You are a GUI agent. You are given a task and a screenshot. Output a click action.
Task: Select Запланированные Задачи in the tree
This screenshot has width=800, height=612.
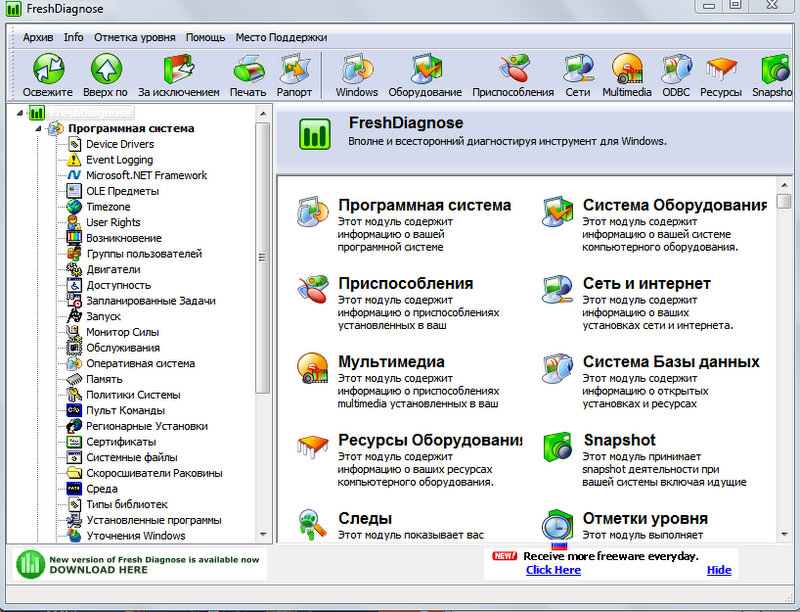(151, 301)
